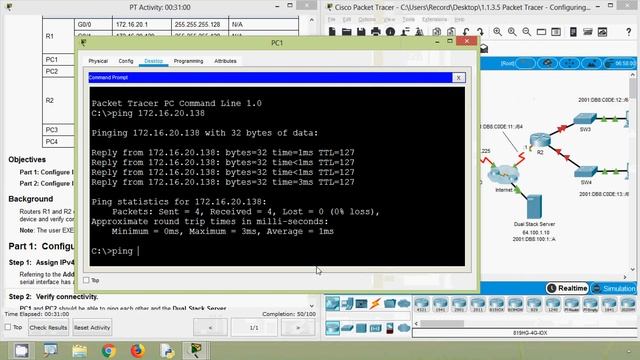The height and width of the screenshot is (360, 640).
Task: Click switch SW3 in the topology
Action: (585, 118)
